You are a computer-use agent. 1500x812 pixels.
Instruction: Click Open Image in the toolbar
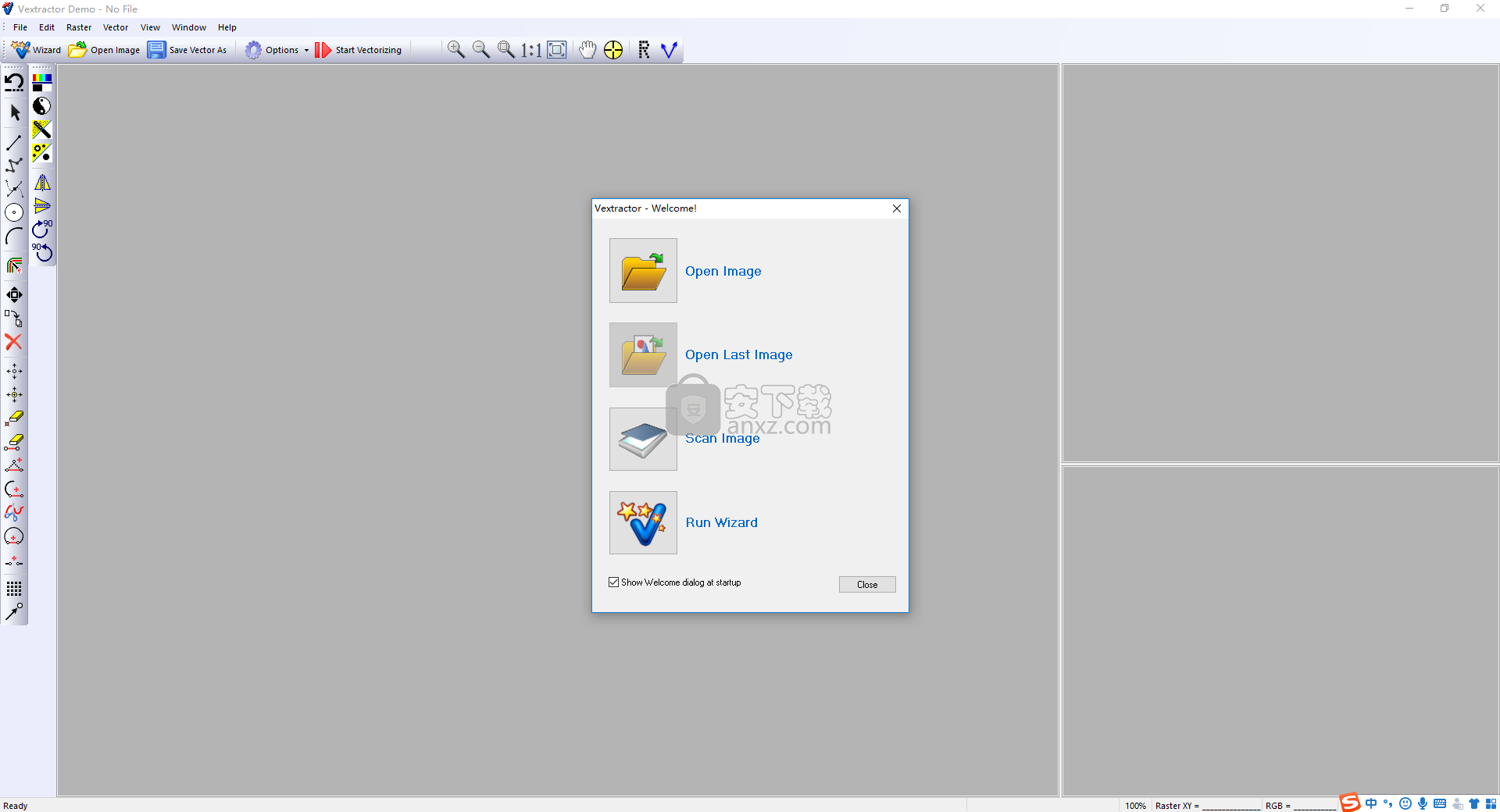point(105,50)
